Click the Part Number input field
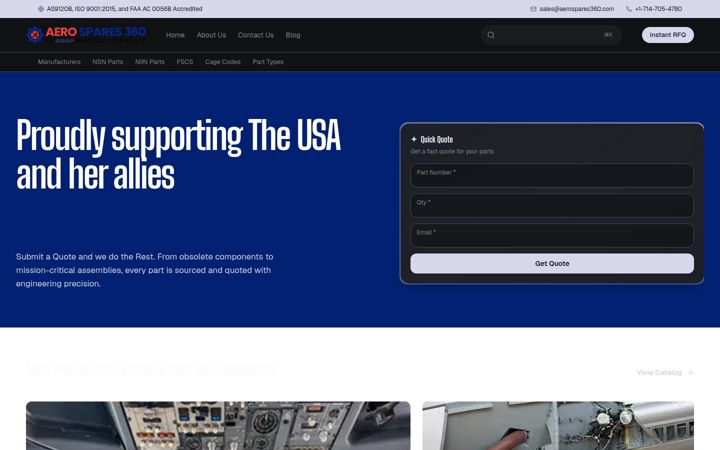720x450 pixels. [552, 175]
